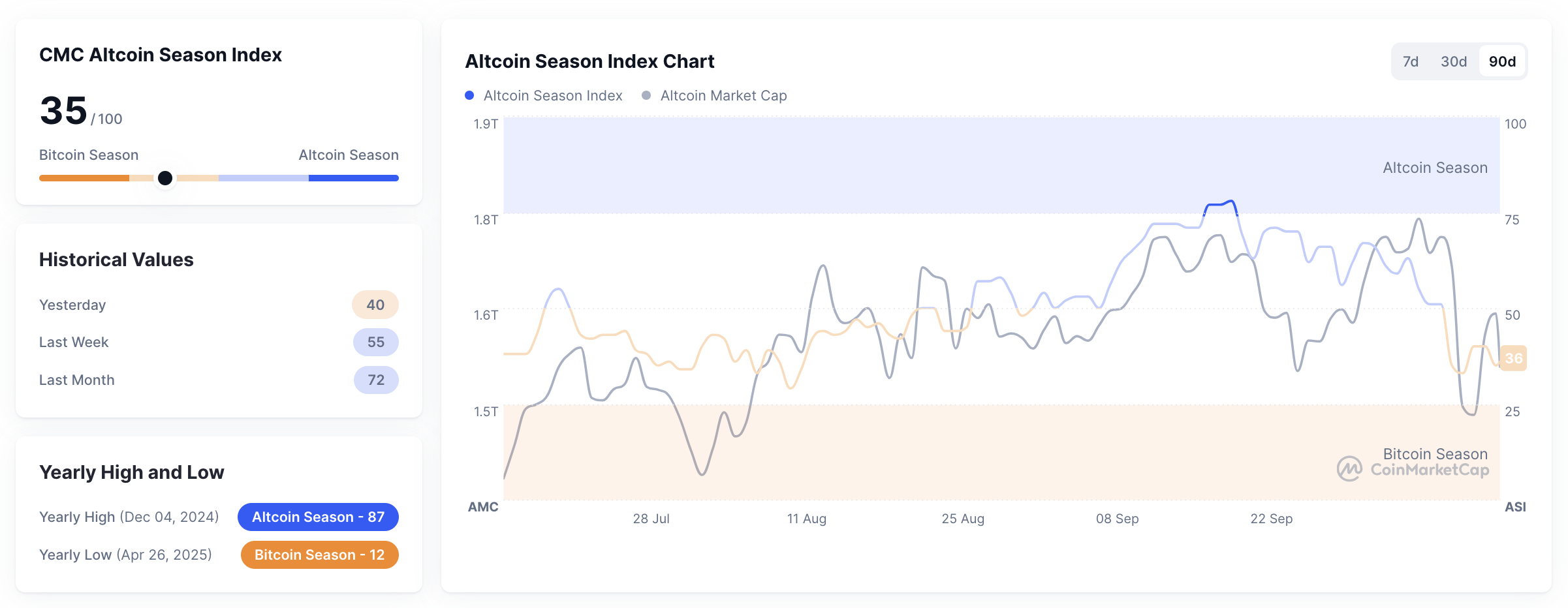The height and width of the screenshot is (608, 1568).
Task: Click the 28 Jul date axis label
Action: pos(651,519)
